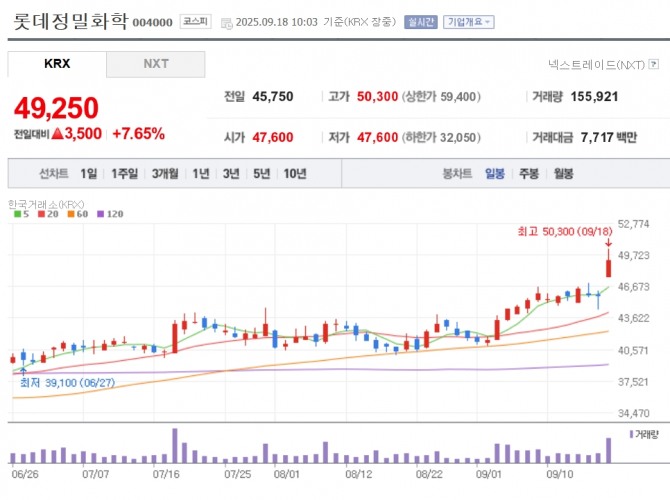
Task: Click the 넥스트레이드(NXT) link text
Action: (x=597, y=65)
